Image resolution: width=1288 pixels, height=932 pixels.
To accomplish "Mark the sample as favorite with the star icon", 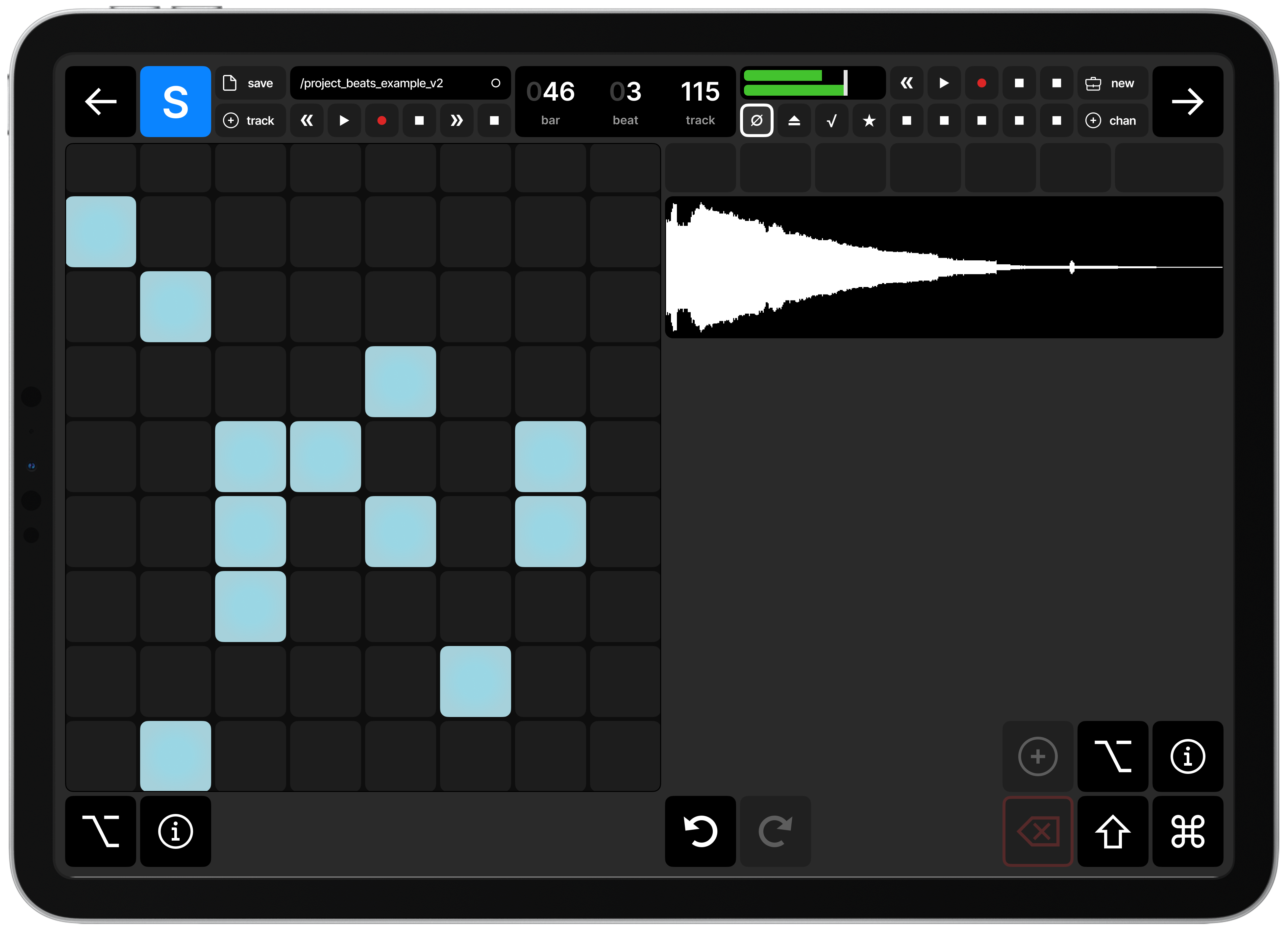I will 869,120.
